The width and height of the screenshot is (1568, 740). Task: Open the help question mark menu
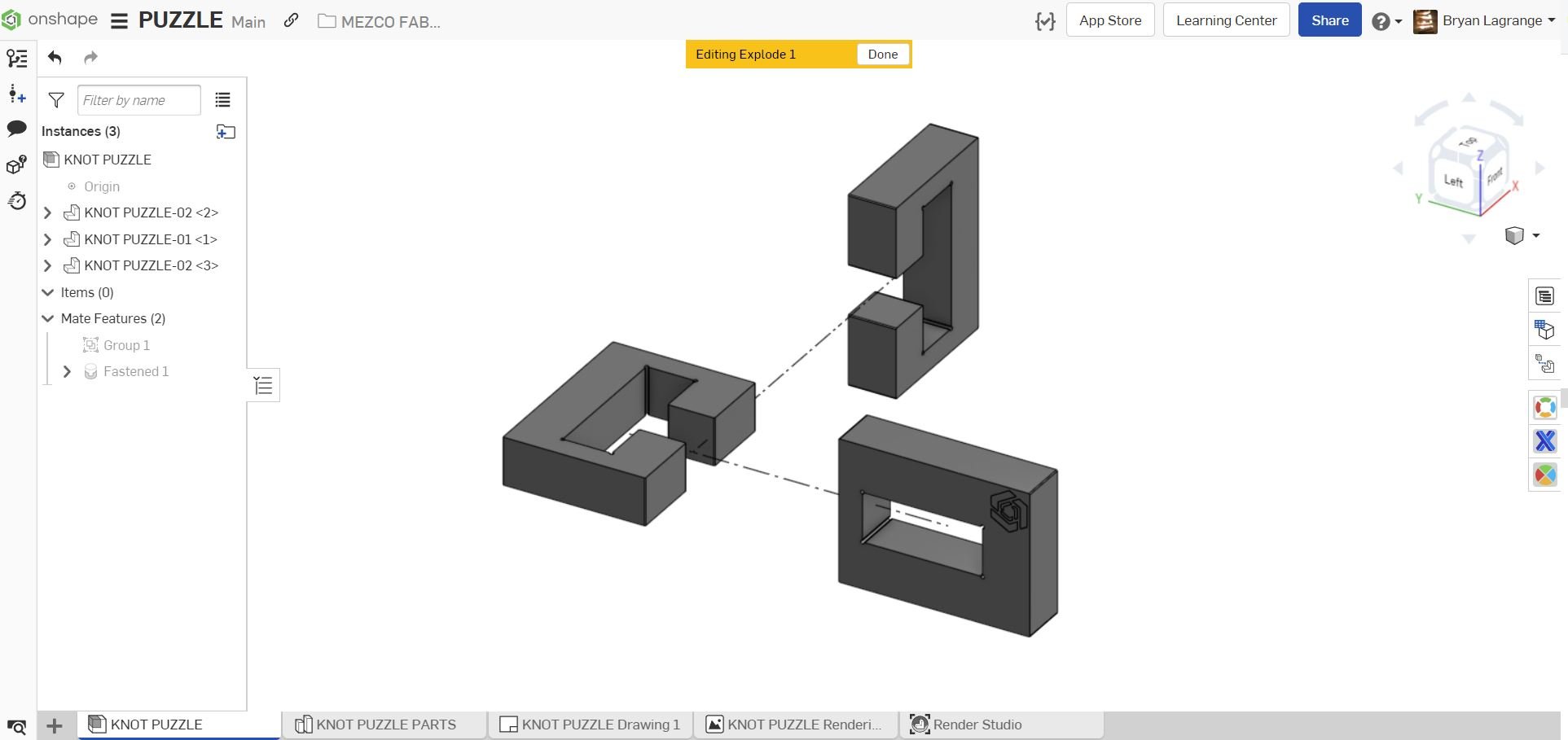click(1386, 21)
